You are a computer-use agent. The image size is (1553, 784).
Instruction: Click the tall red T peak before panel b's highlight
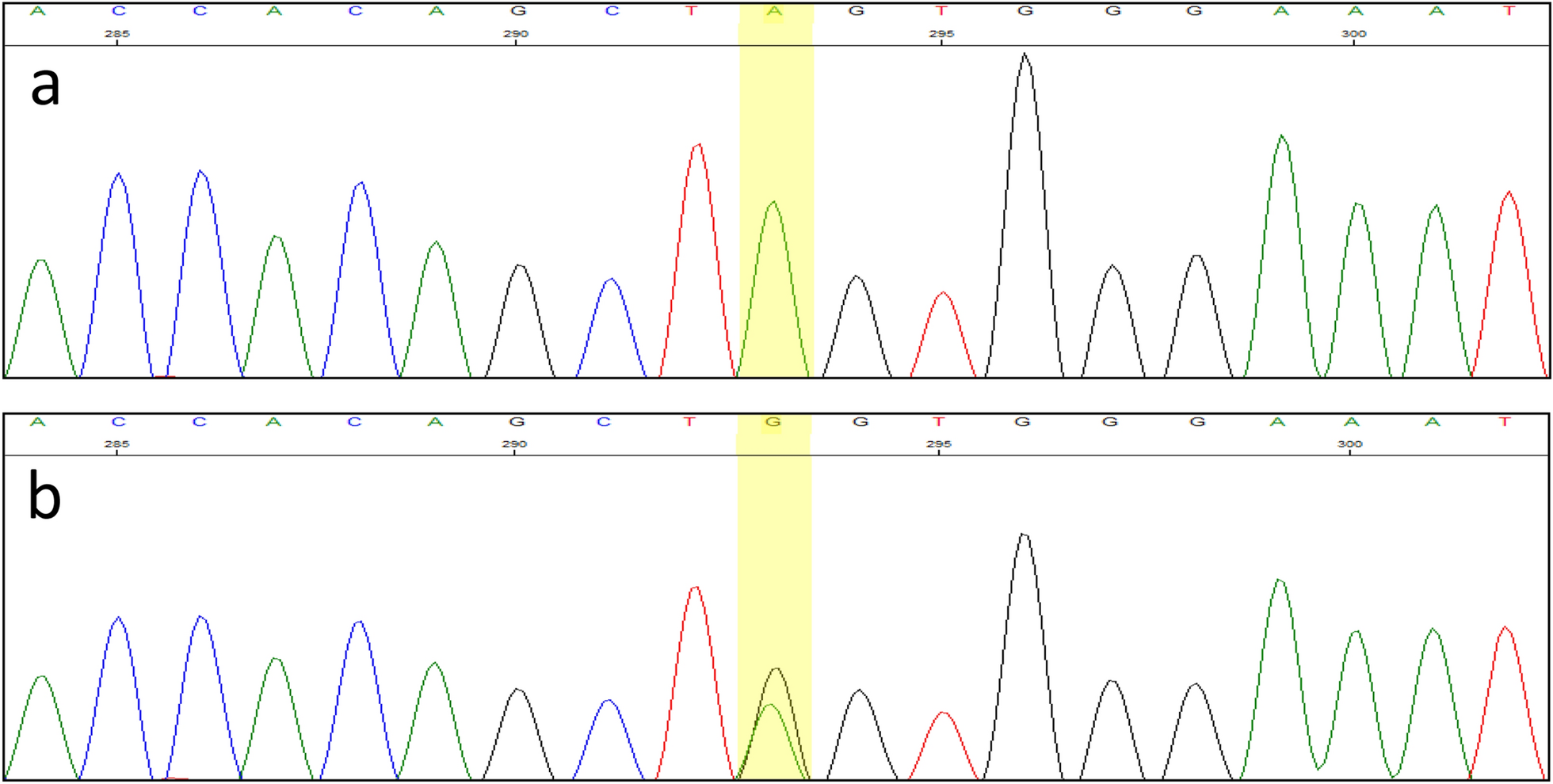coord(696,683)
